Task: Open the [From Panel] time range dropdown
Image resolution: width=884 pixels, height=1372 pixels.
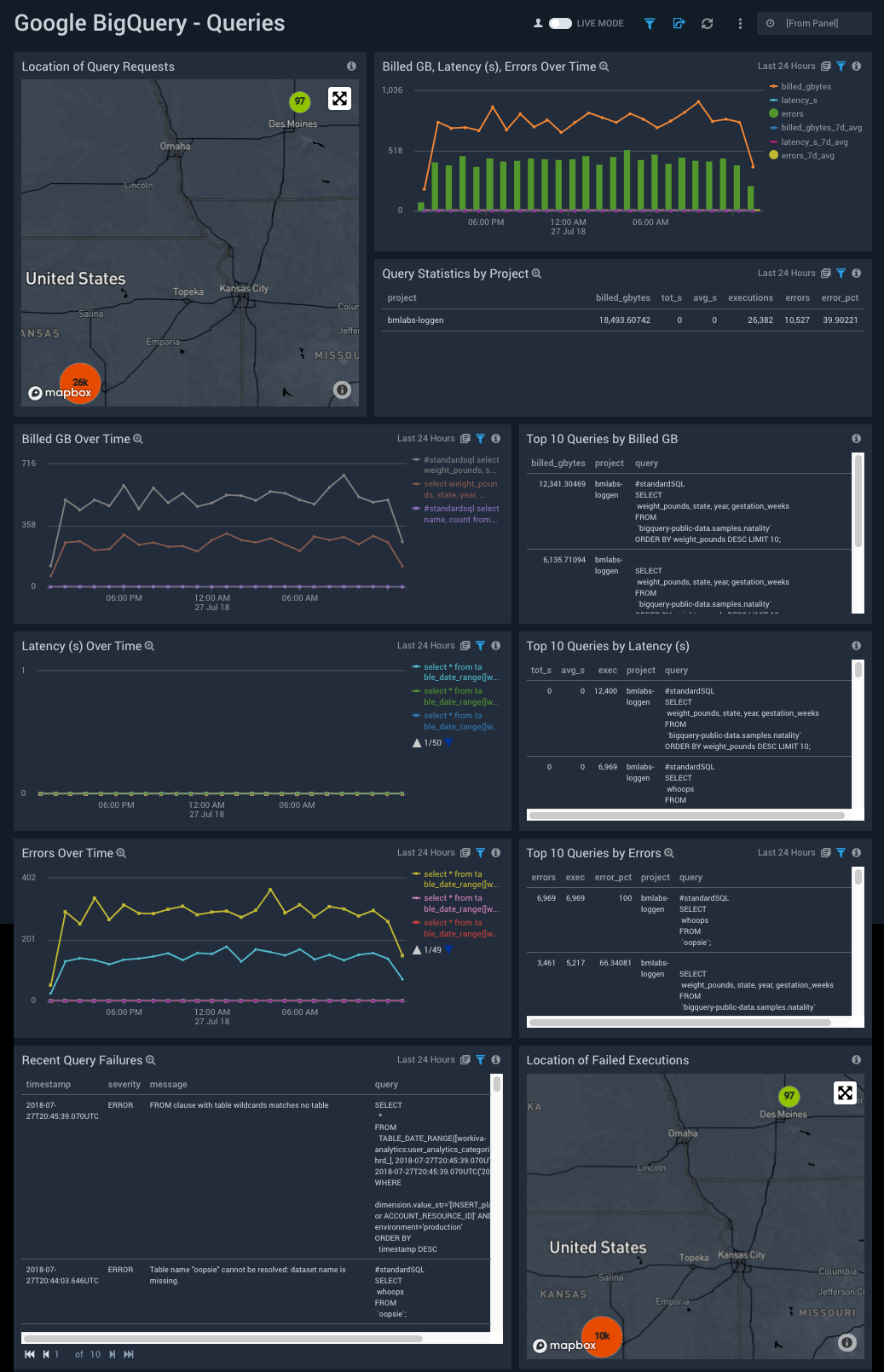Action: click(x=813, y=24)
